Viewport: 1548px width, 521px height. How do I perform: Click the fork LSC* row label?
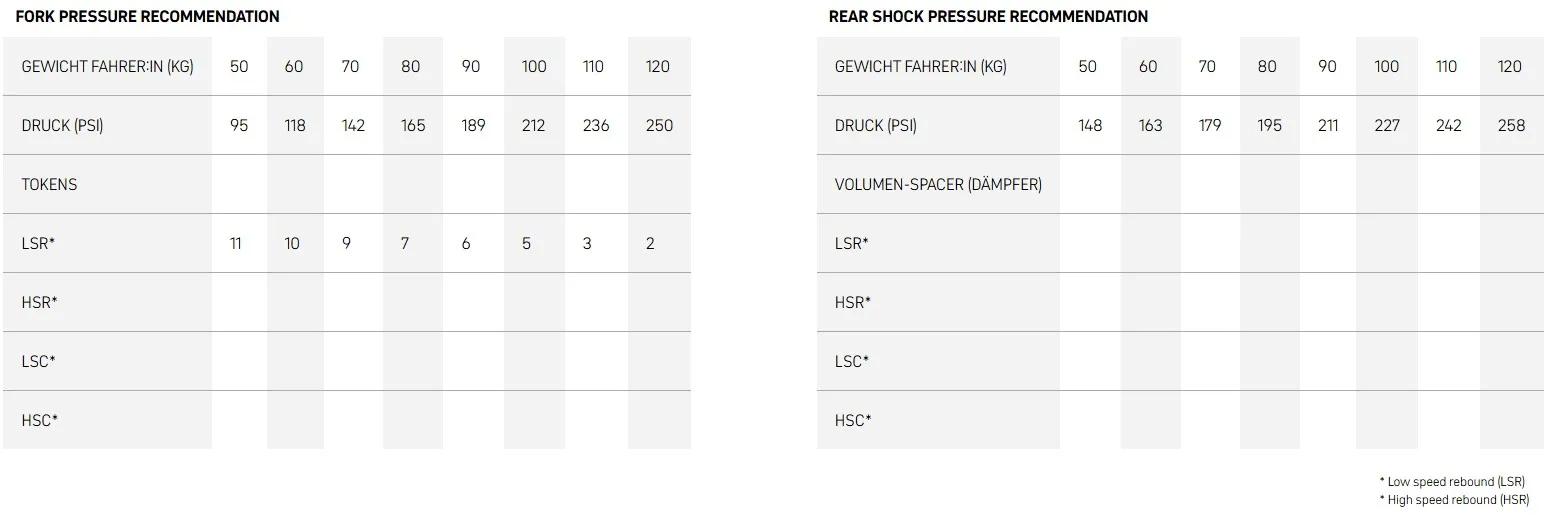click(x=38, y=361)
